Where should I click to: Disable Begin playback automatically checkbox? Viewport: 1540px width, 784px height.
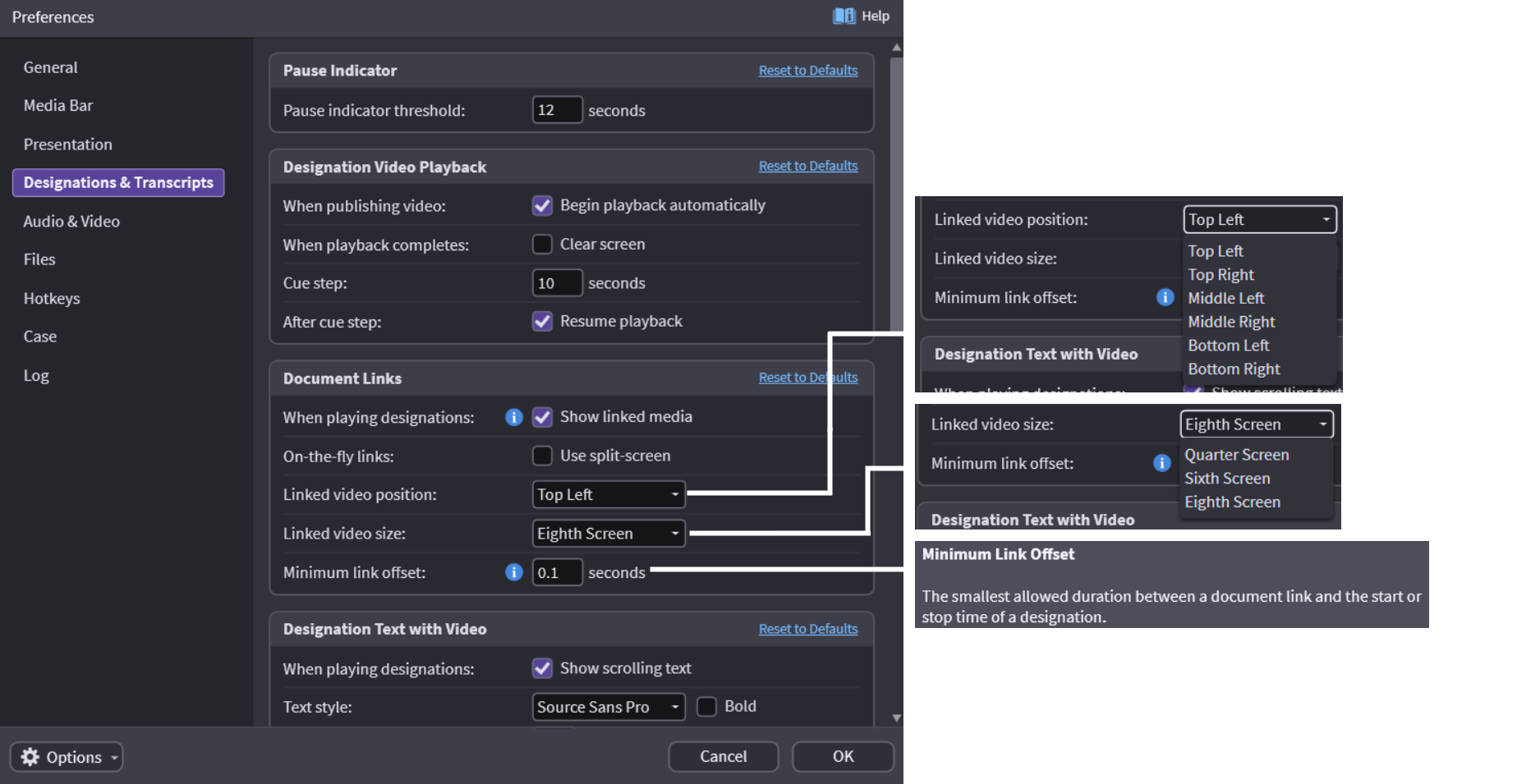coord(542,205)
